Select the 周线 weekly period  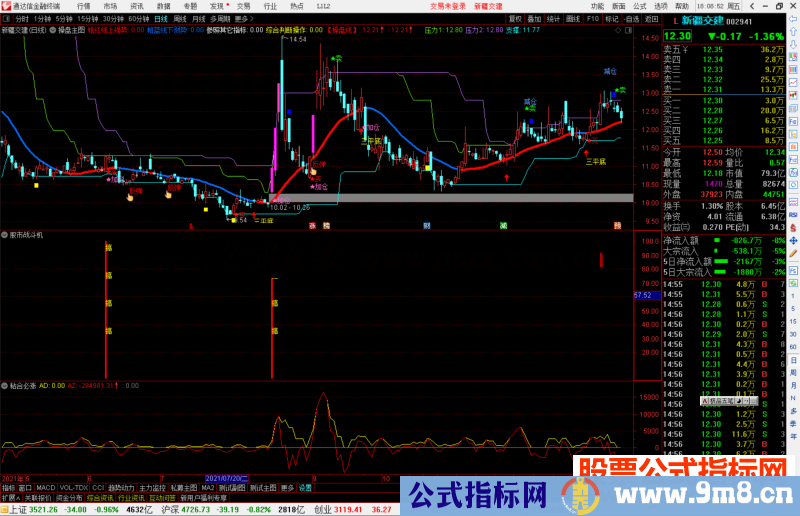click(x=180, y=19)
